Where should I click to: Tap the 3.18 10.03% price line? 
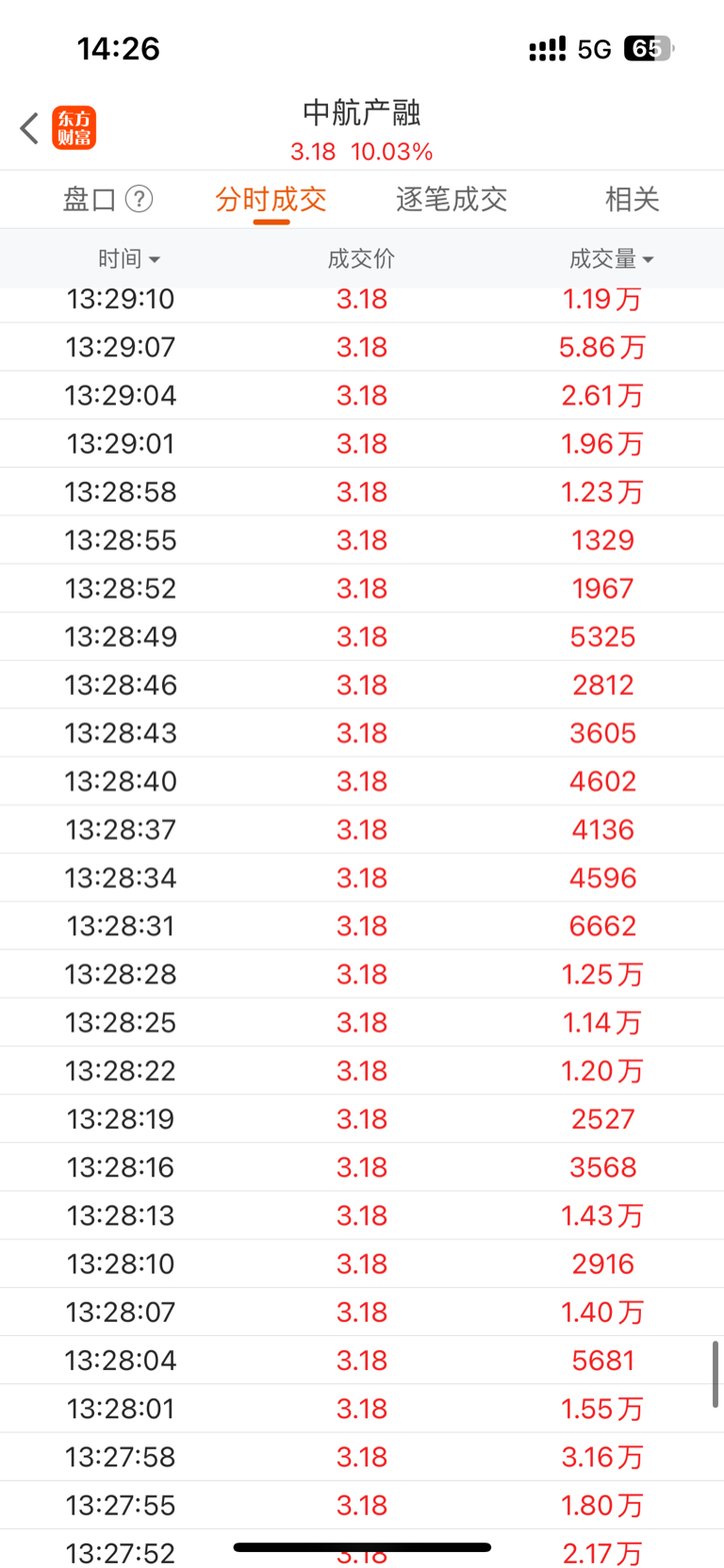click(x=362, y=152)
